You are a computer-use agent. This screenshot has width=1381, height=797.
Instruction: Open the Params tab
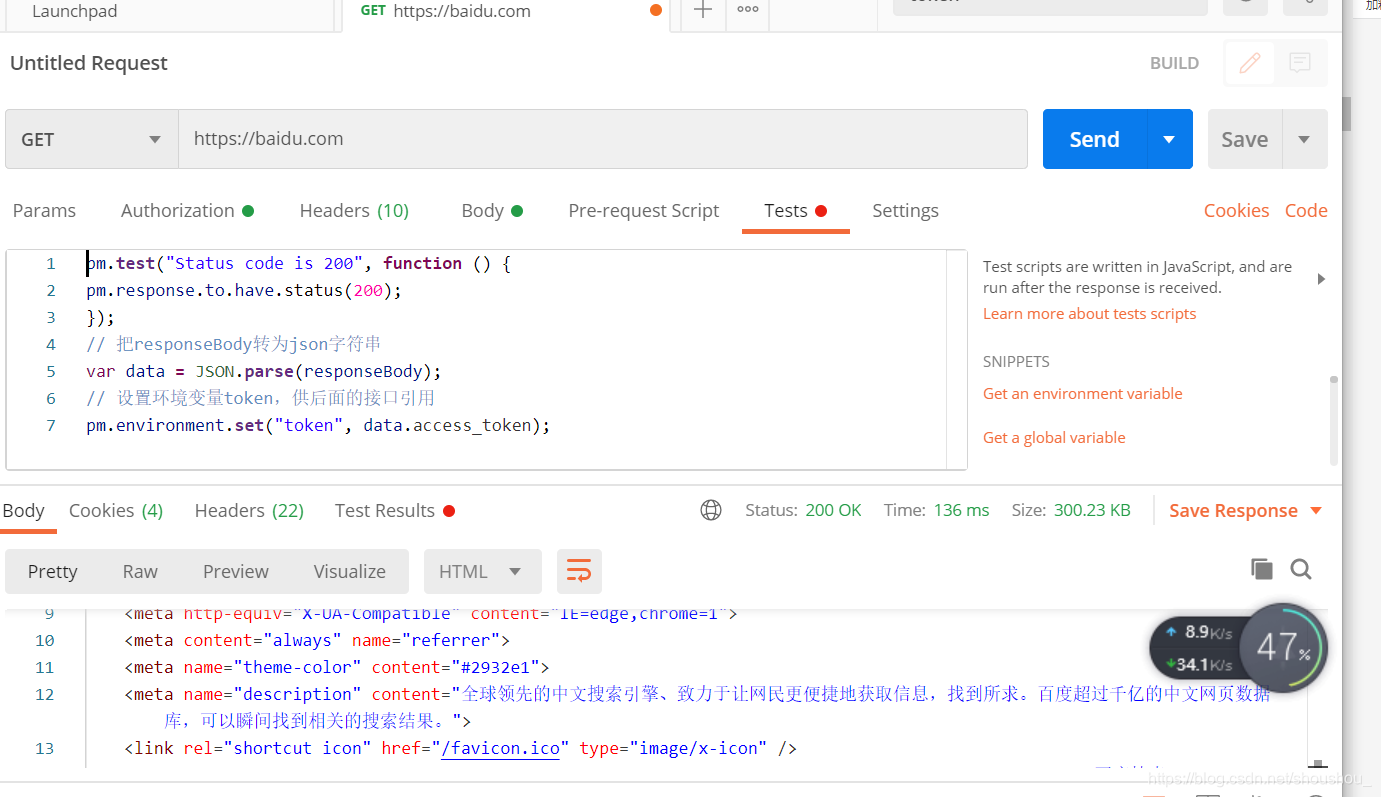click(44, 210)
